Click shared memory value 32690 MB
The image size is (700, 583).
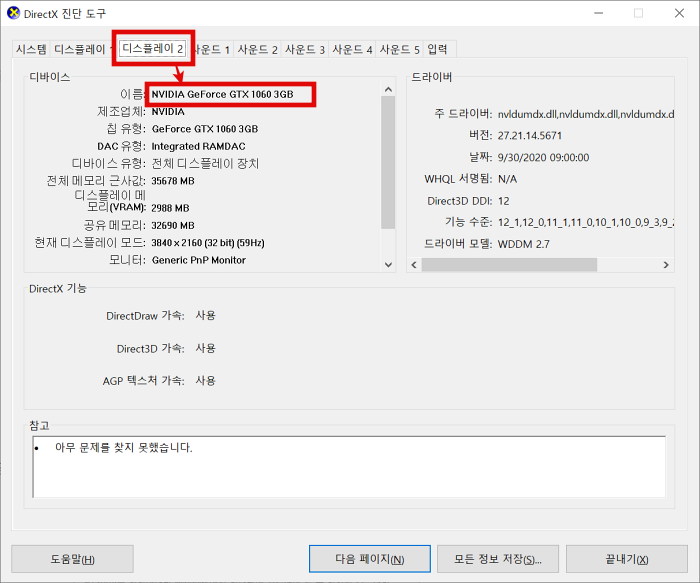pyautogui.click(x=173, y=225)
